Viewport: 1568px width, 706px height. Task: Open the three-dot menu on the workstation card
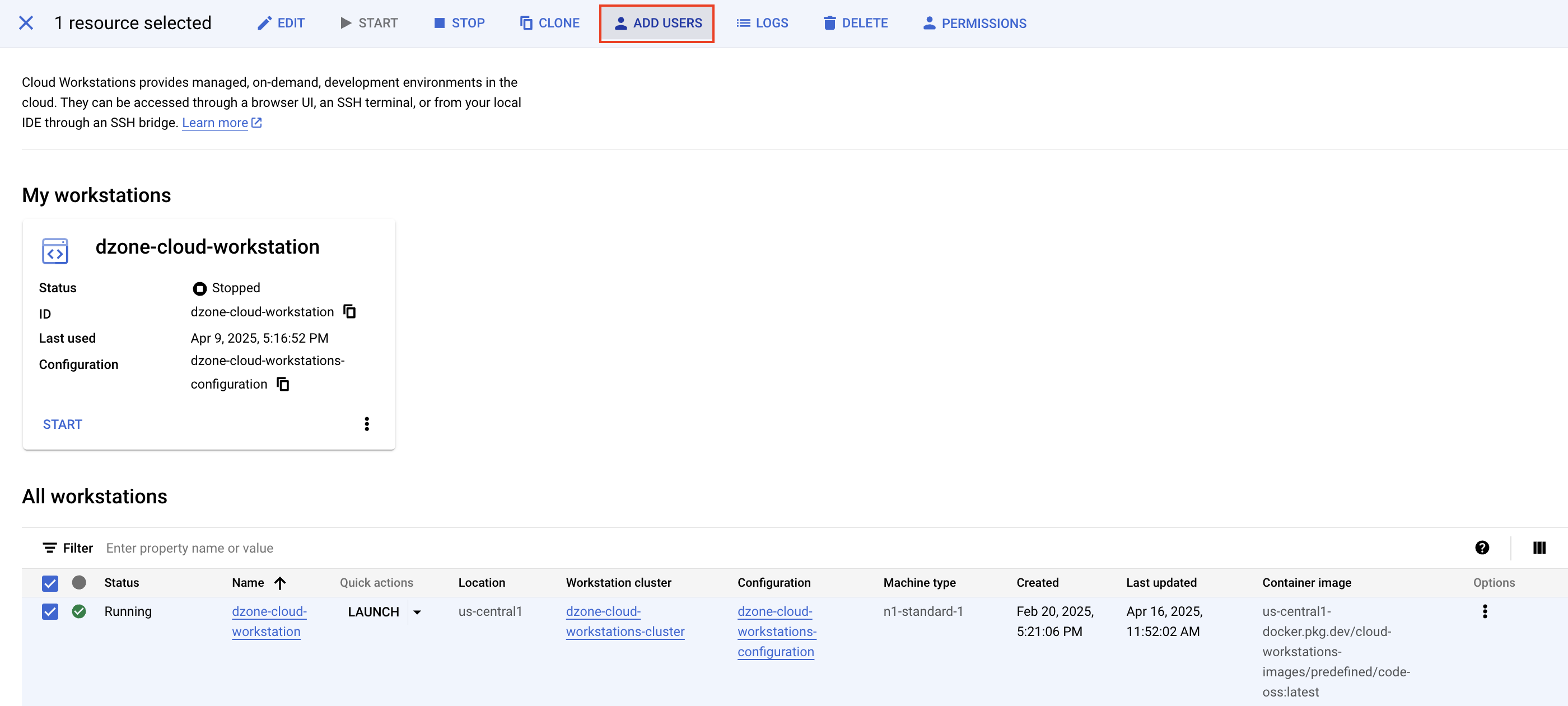click(366, 424)
